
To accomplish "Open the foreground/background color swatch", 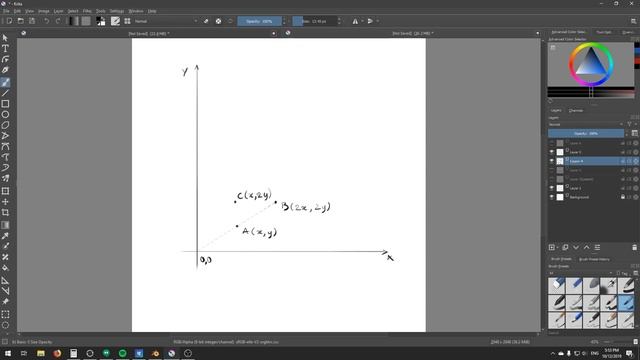I will point(100,21).
